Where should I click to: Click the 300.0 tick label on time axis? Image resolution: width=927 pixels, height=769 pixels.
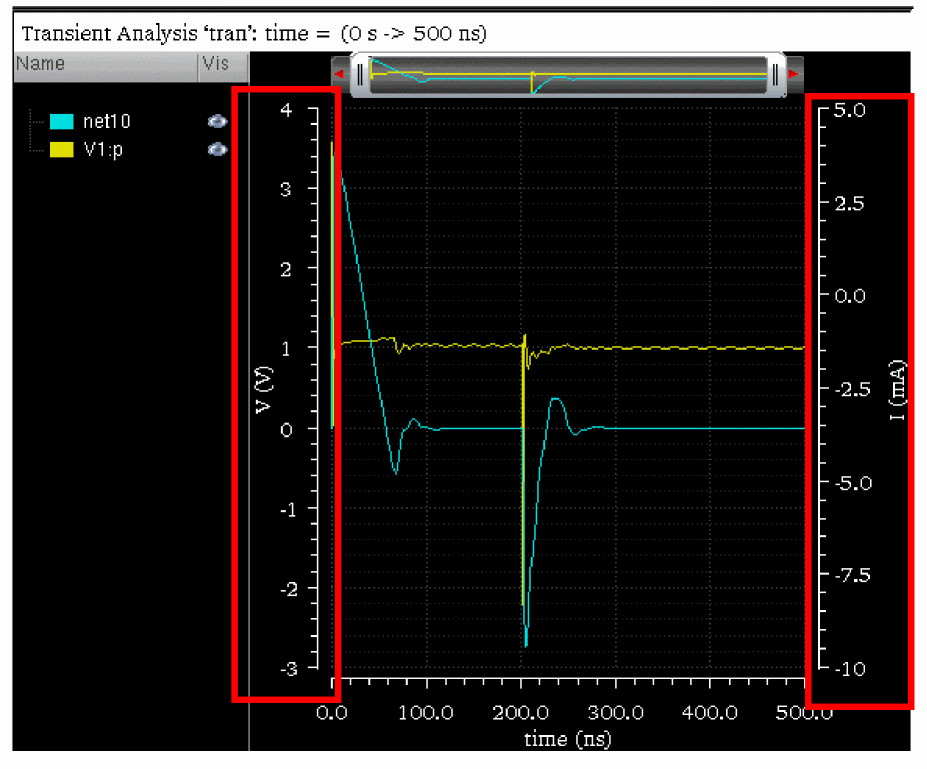(615, 713)
